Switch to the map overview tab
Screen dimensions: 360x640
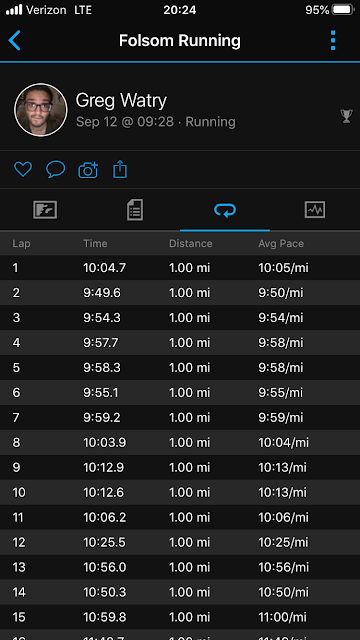click(x=45, y=210)
